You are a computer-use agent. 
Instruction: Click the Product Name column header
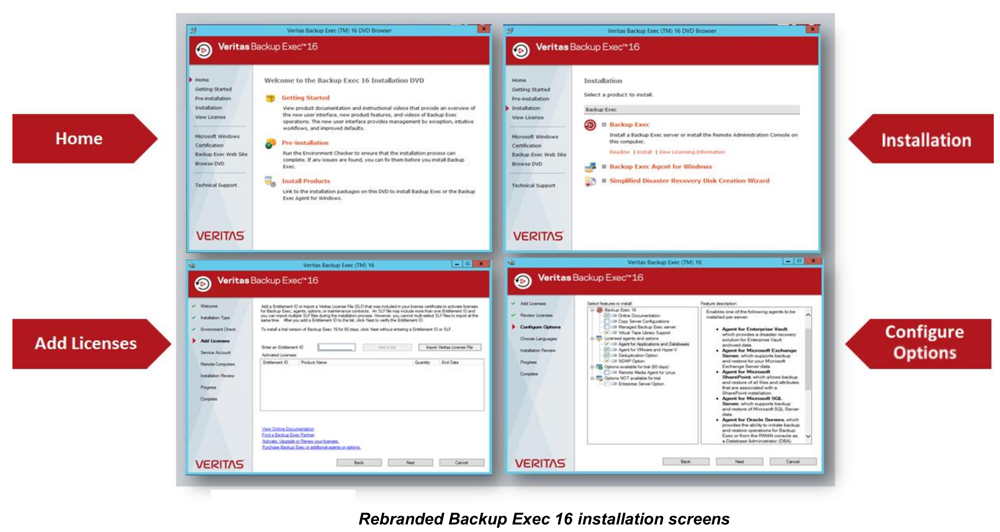point(314,362)
